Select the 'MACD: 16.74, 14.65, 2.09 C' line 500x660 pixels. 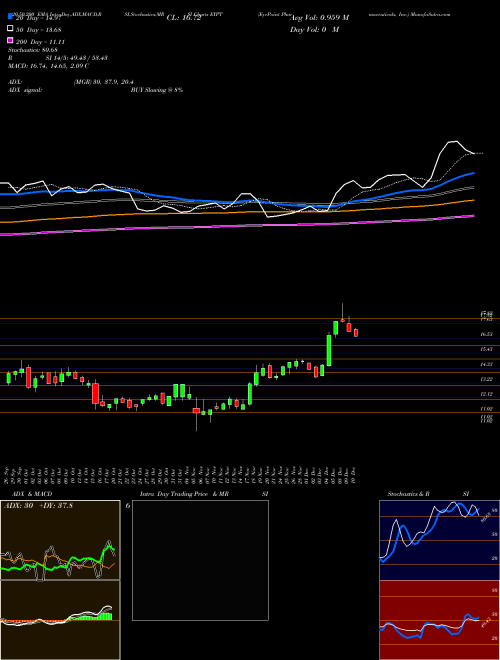pos(48,66)
